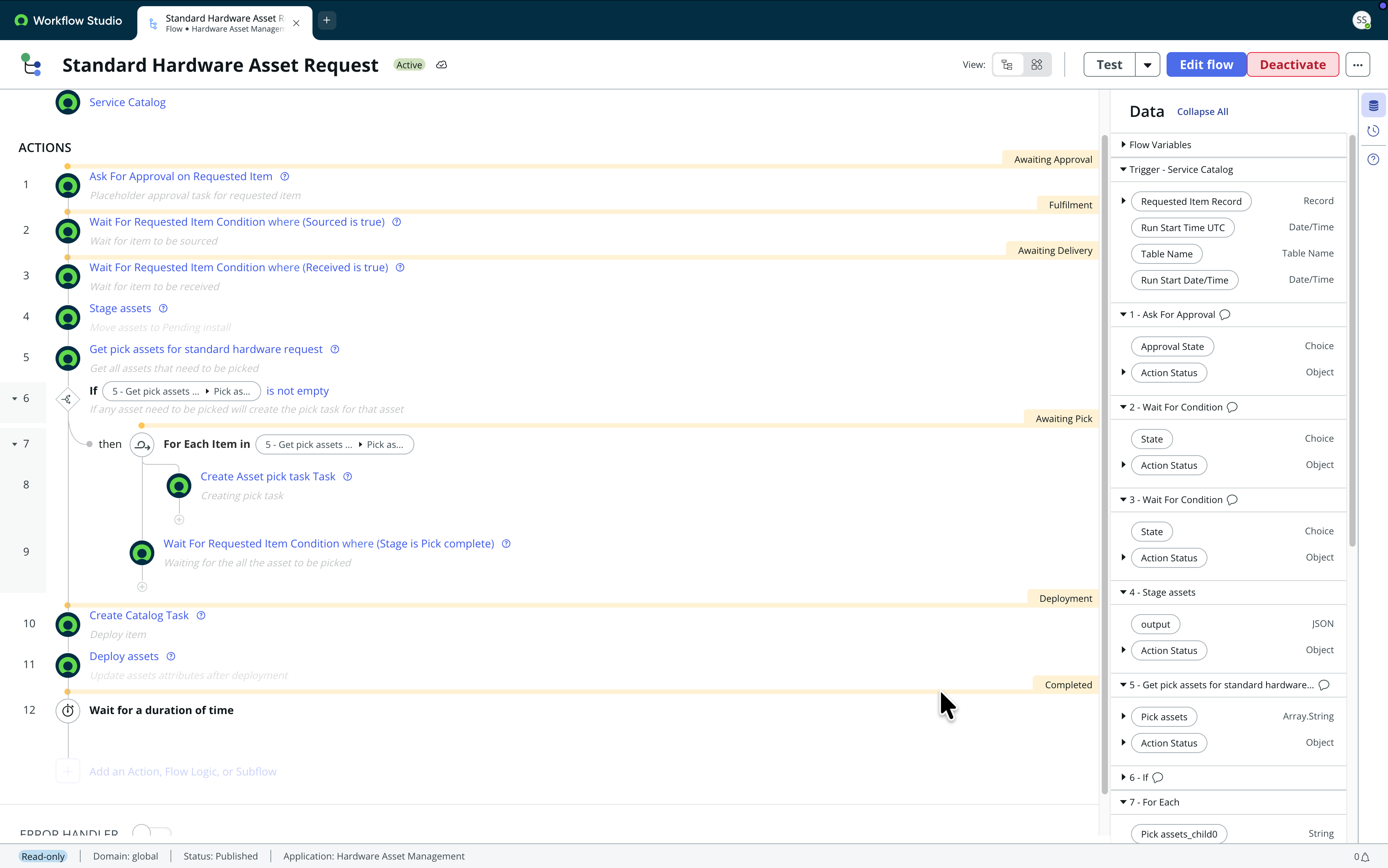Screen dimensions: 1388x868
Task: Show help for Stage assets action
Action: pyautogui.click(x=163, y=308)
